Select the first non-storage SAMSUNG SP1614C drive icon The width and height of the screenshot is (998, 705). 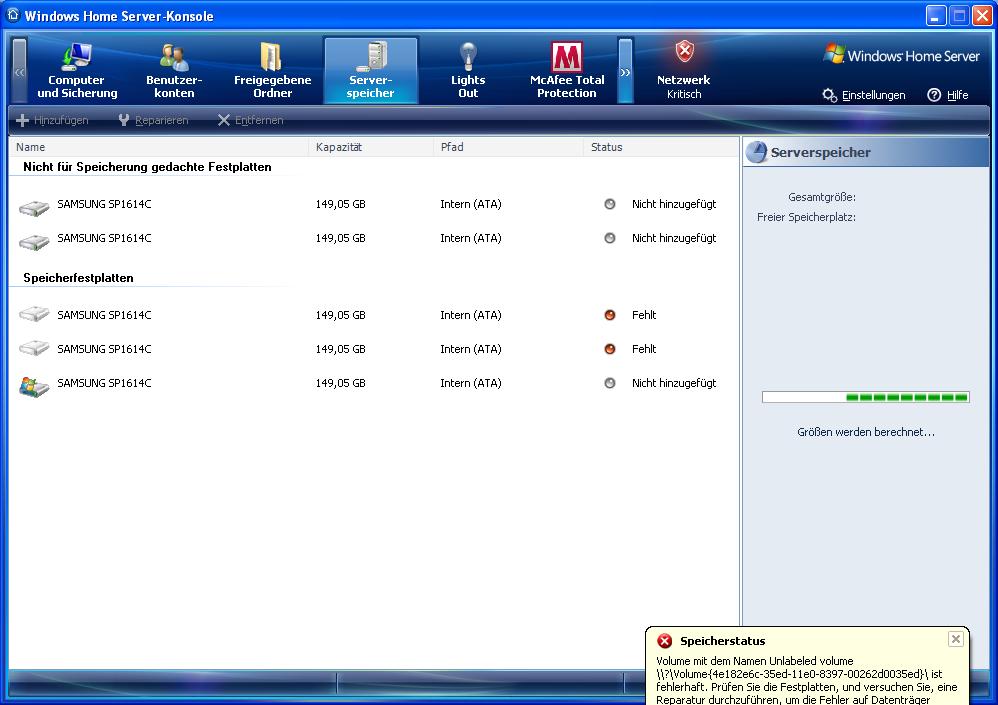[x=34, y=207]
